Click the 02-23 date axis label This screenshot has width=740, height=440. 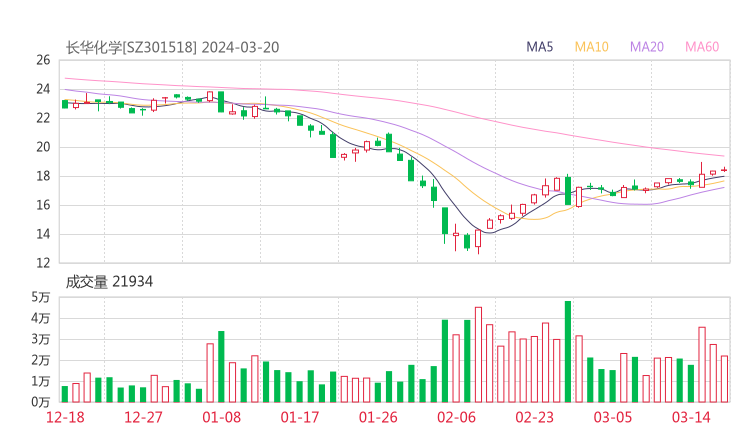coord(534,417)
